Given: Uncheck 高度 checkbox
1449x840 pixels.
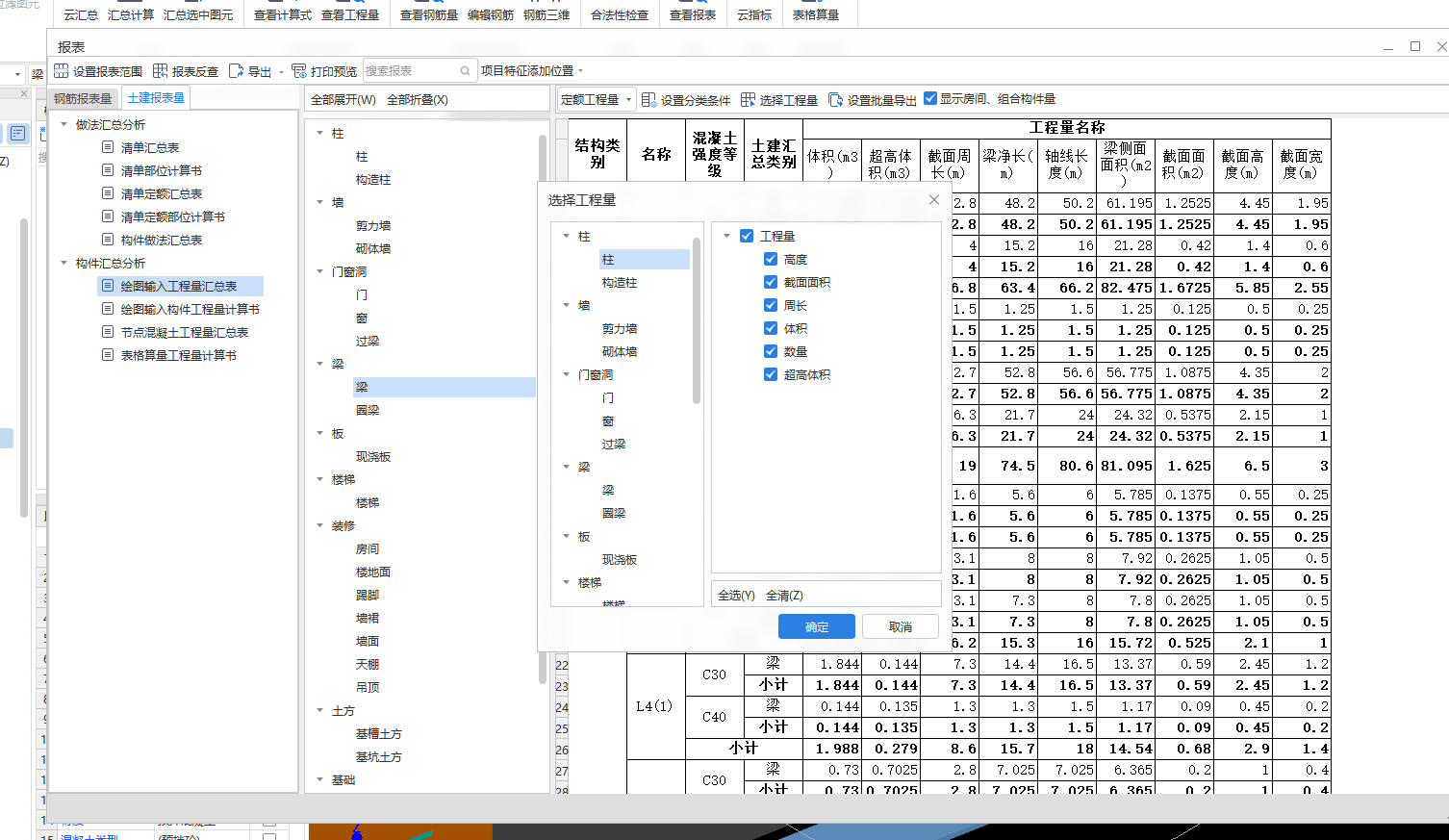Looking at the screenshot, I should 771,259.
